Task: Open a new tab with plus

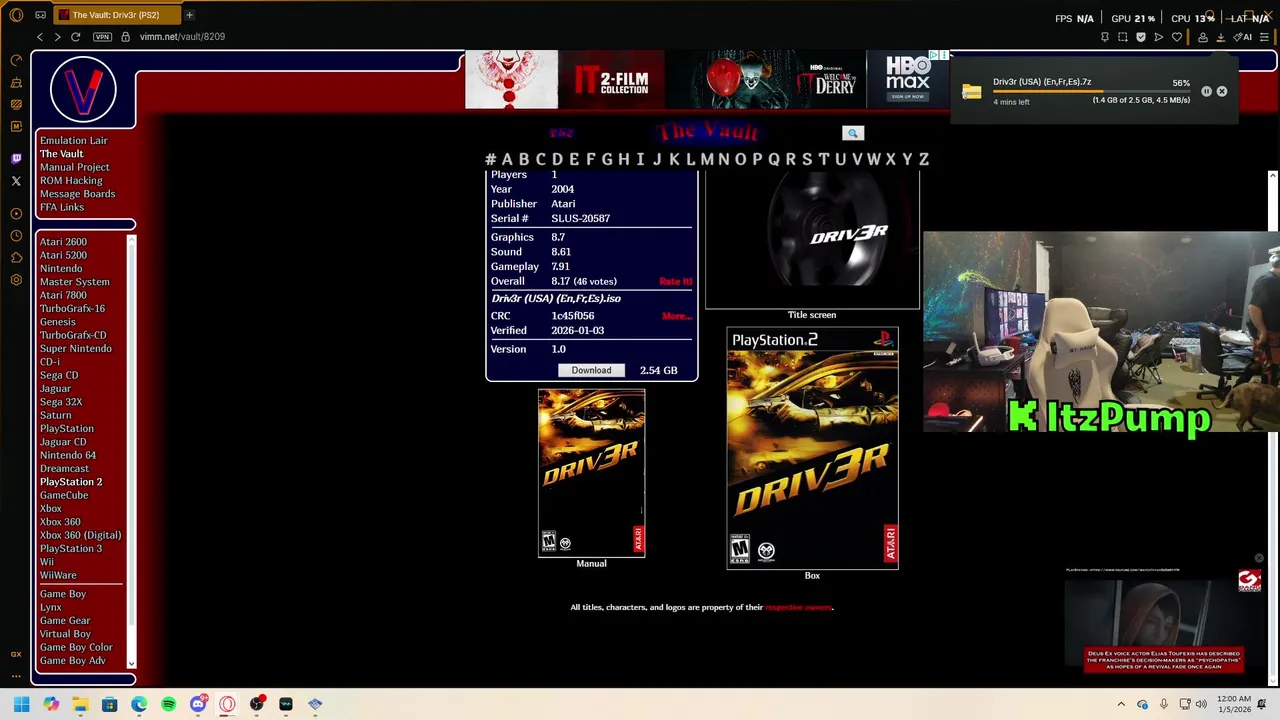Action: (x=189, y=15)
